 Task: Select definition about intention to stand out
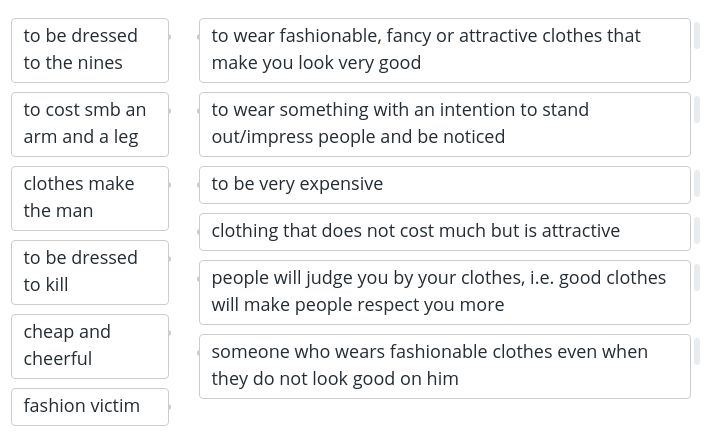[x=445, y=124]
